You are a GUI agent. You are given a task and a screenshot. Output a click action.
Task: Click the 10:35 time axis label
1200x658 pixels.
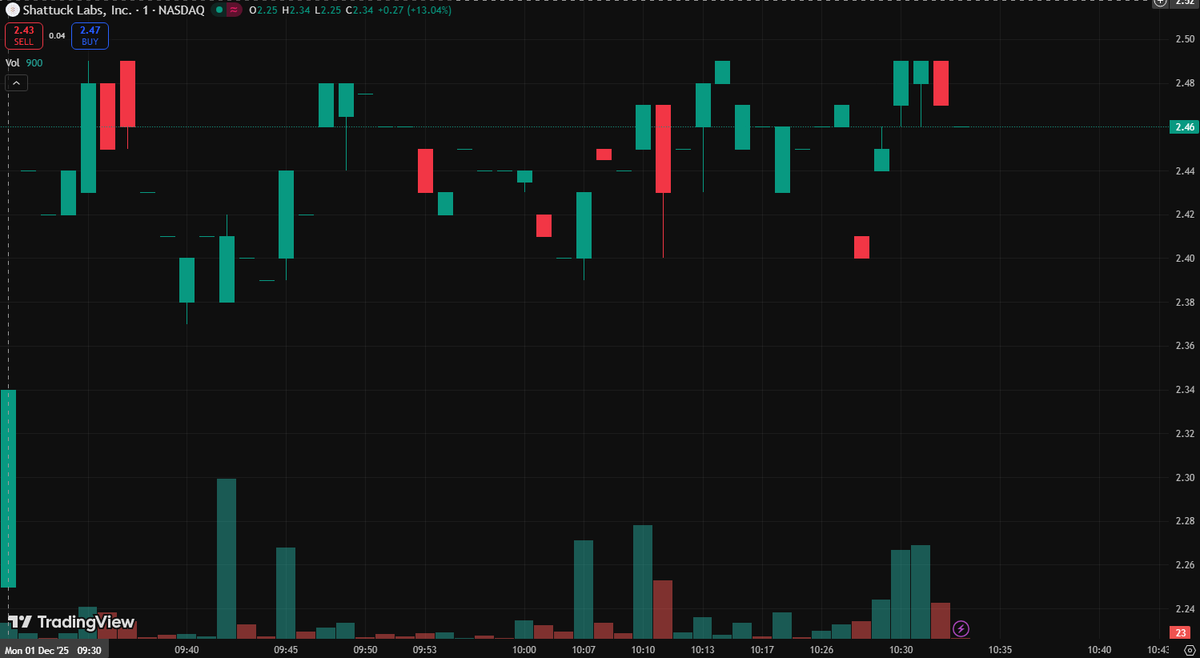(x=1000, y=649)
